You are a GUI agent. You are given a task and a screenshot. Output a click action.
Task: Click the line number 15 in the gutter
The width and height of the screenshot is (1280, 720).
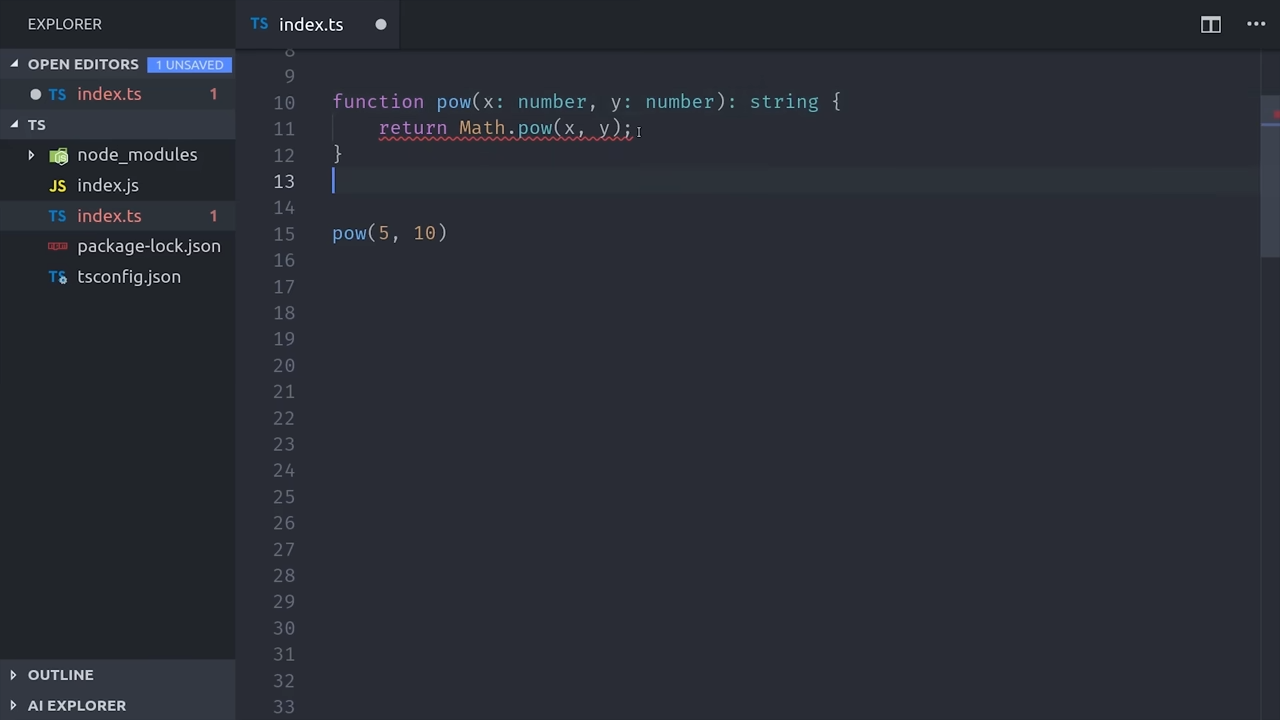pyautogui.click(x=284, y=234)
